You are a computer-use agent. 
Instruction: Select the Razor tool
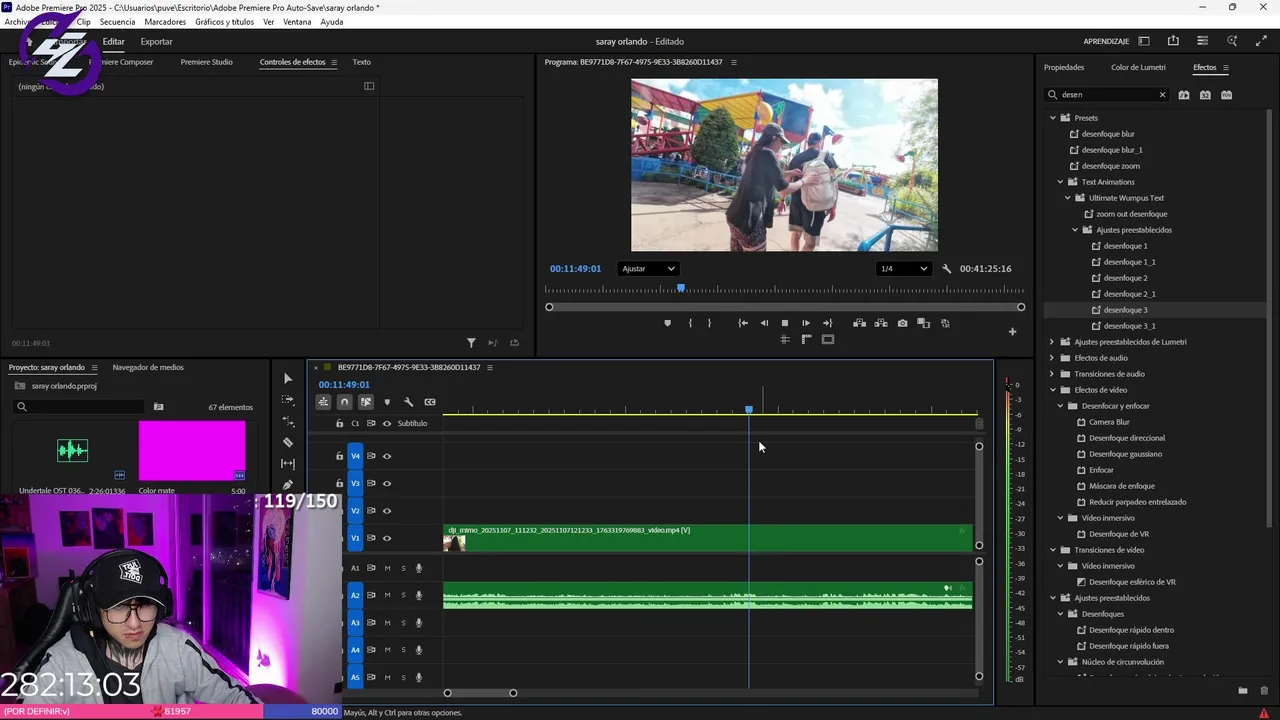point(288,442)
